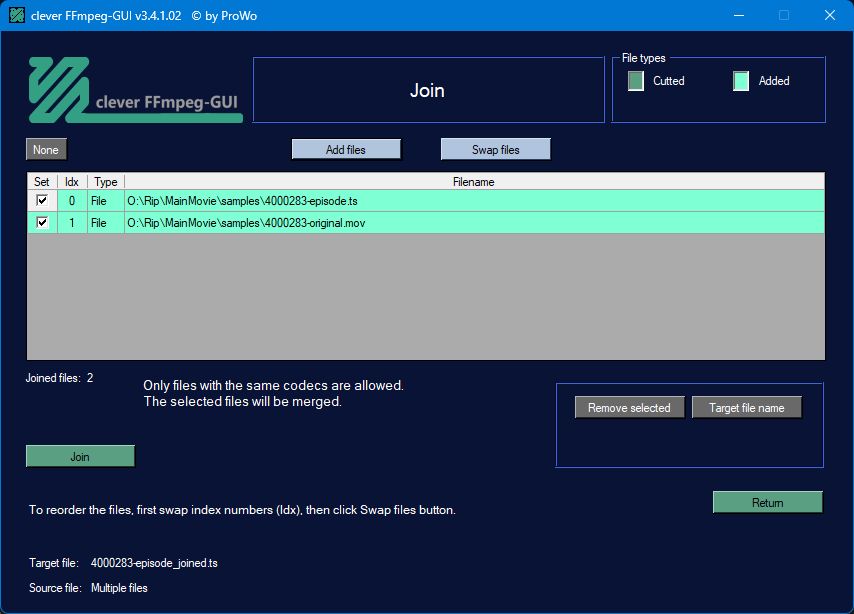
Task: Click the Filename column header
Action: [474, 181]
